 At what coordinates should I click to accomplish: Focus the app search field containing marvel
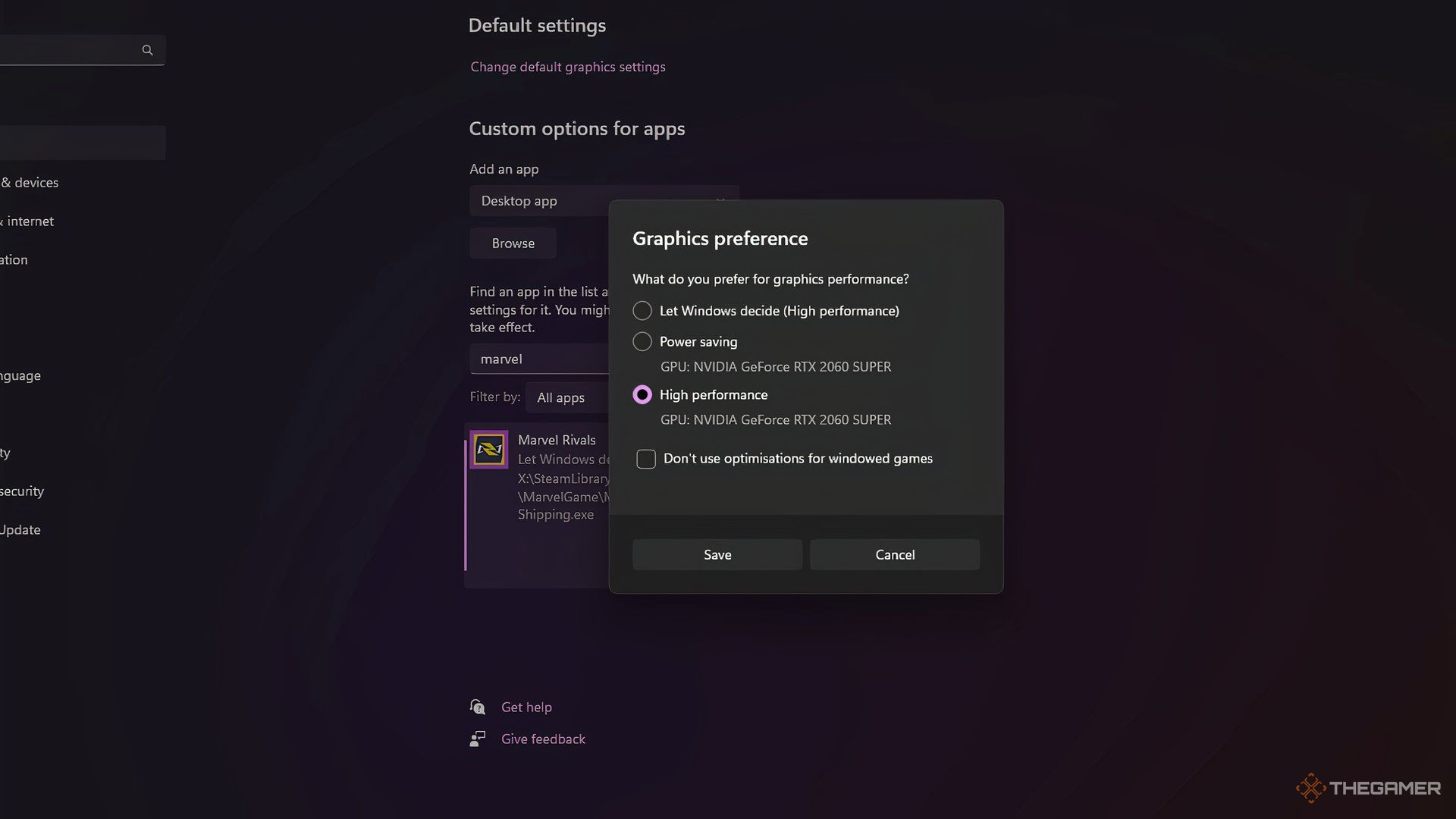pyautogui.click(x=539, y=359)
